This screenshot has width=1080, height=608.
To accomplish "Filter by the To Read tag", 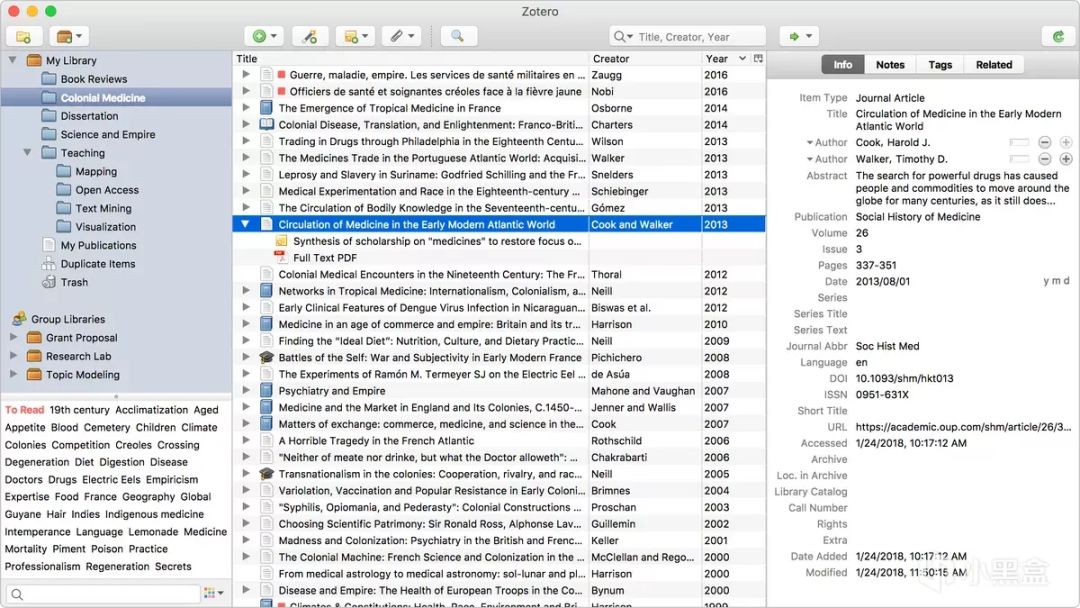I will tap(24, 410).
